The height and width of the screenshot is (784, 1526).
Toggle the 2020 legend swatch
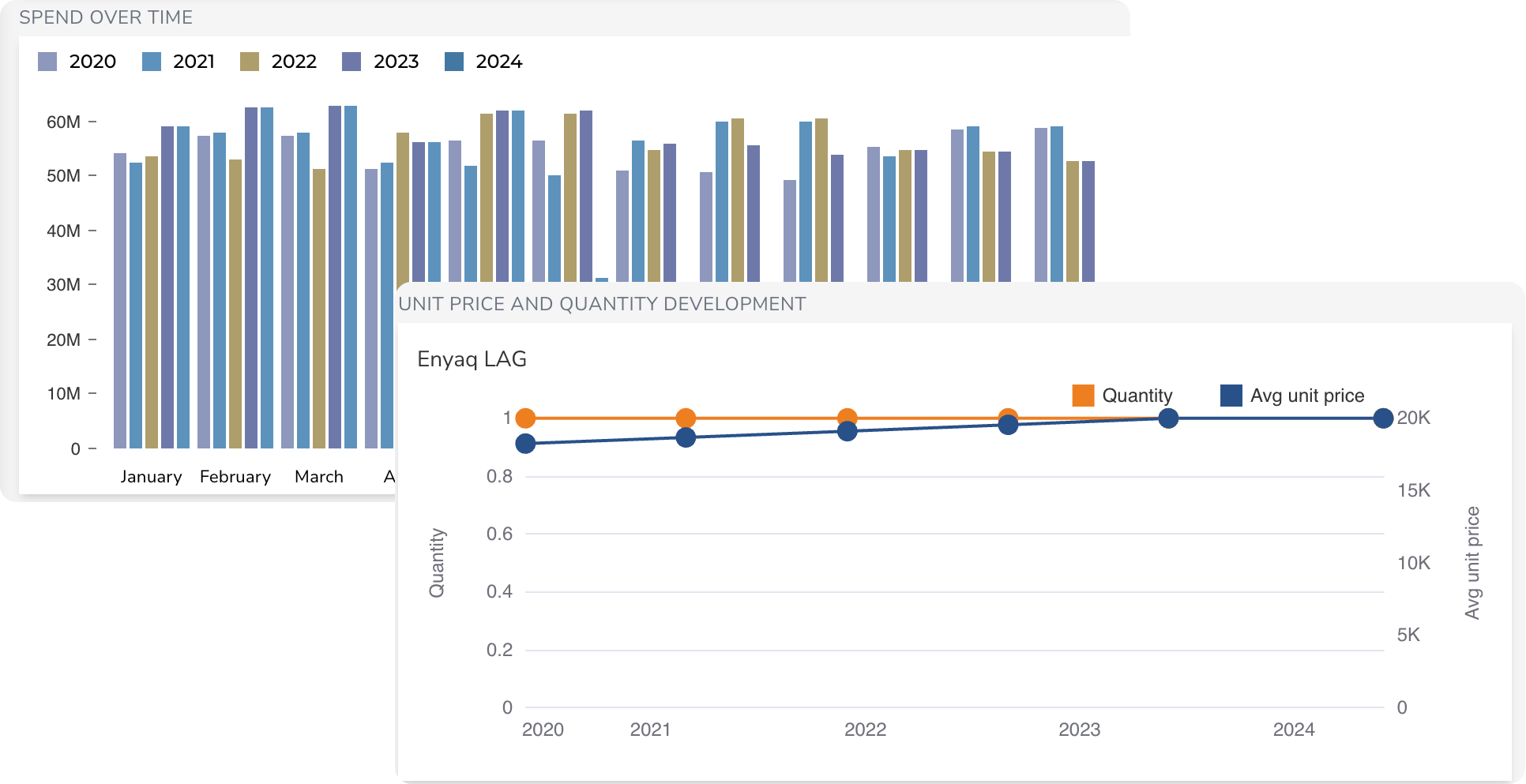pos(47,62)
